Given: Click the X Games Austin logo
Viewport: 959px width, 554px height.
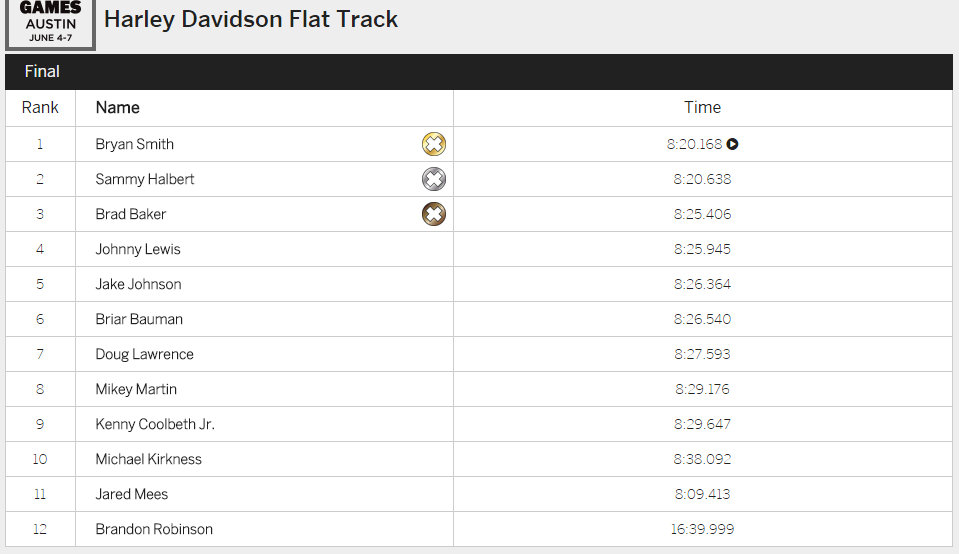Looking at the screenshot, I should pos(50,23).
